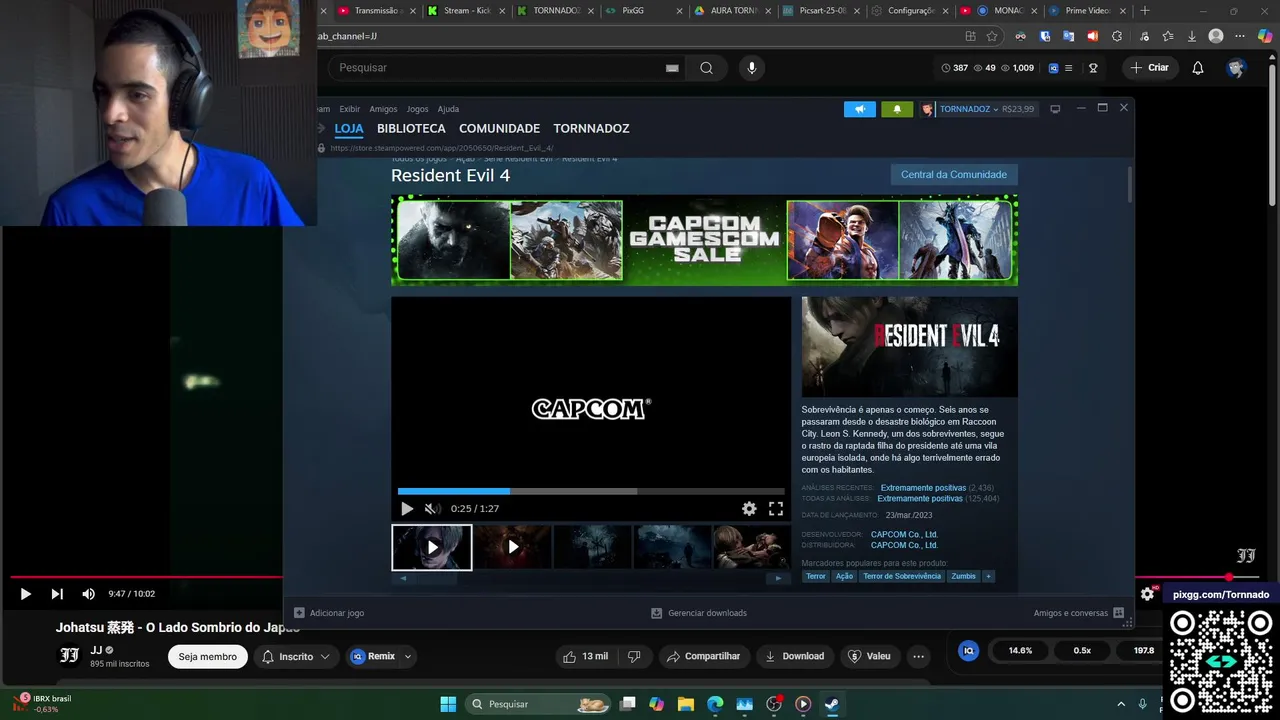The height and width of the screenshot is (720, 1280).
Task: Open Amigos e conversas
Action: 1079,613
